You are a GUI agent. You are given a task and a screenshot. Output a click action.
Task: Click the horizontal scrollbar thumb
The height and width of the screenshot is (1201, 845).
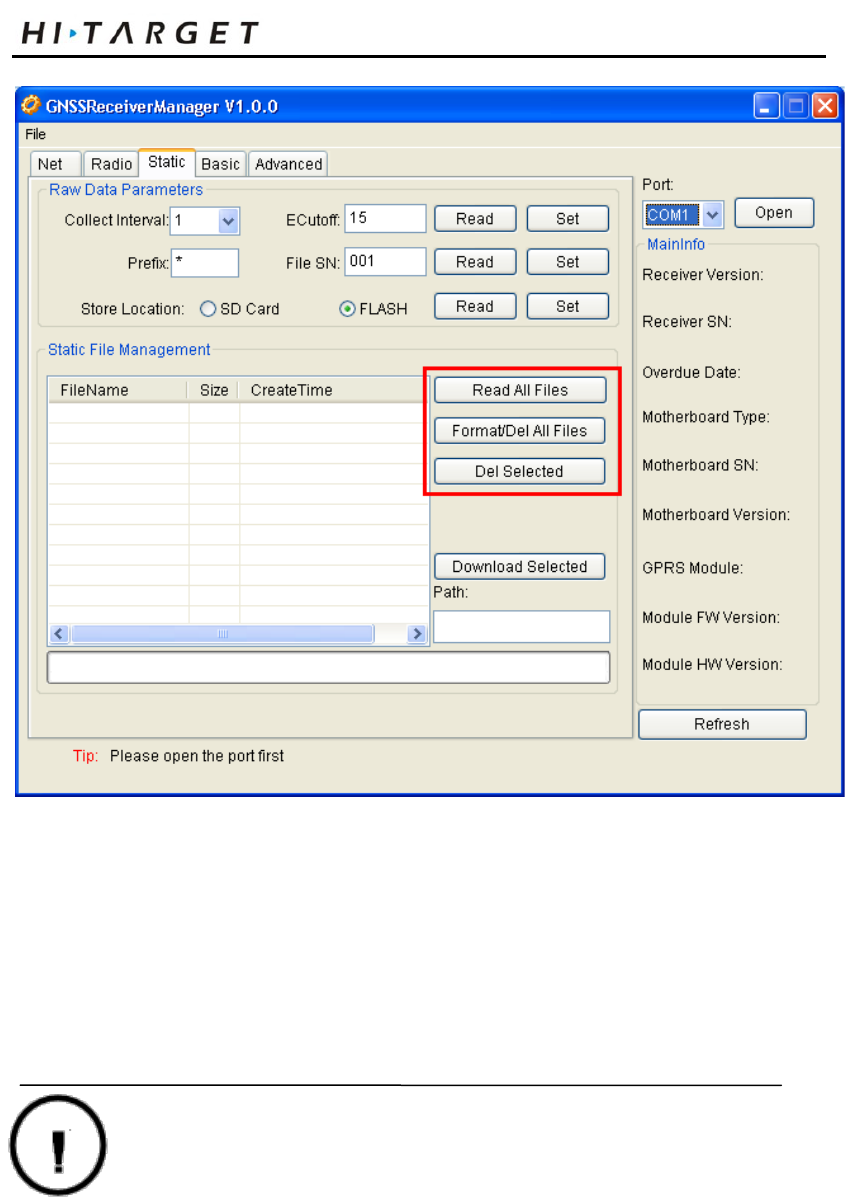(x=223, y=634)
